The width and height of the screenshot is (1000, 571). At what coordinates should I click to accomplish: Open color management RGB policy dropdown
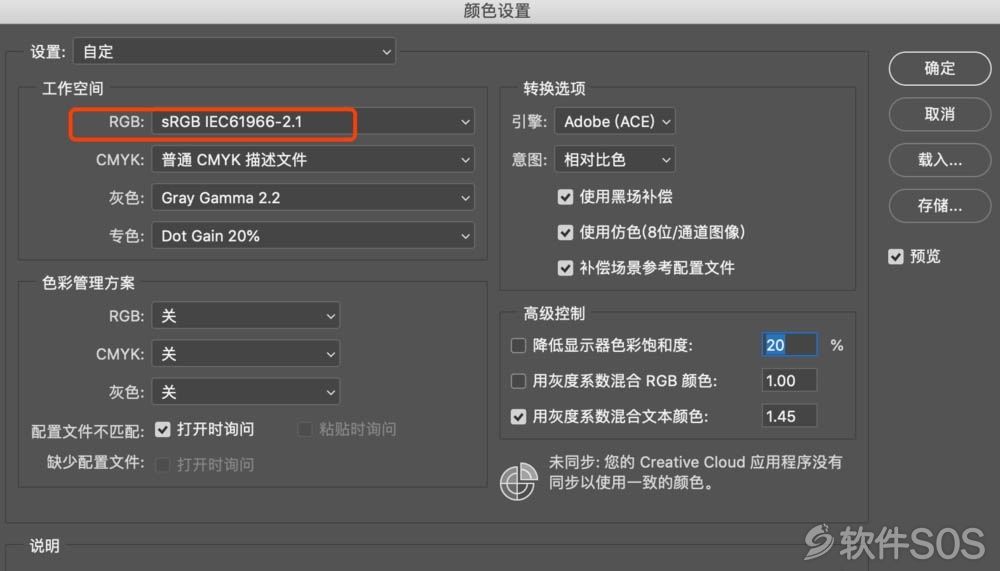click(246, 316)
